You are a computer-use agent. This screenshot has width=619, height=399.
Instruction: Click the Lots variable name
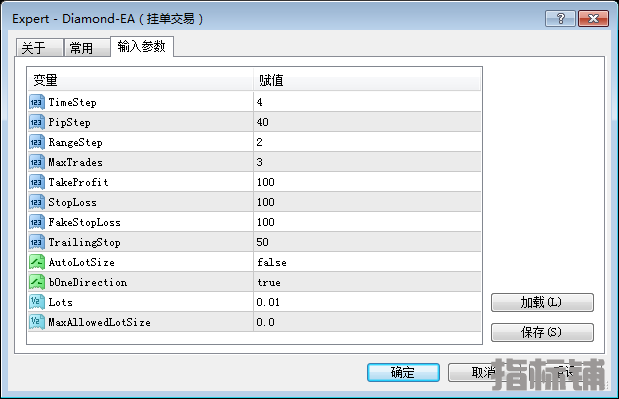[x=60, y=302]
